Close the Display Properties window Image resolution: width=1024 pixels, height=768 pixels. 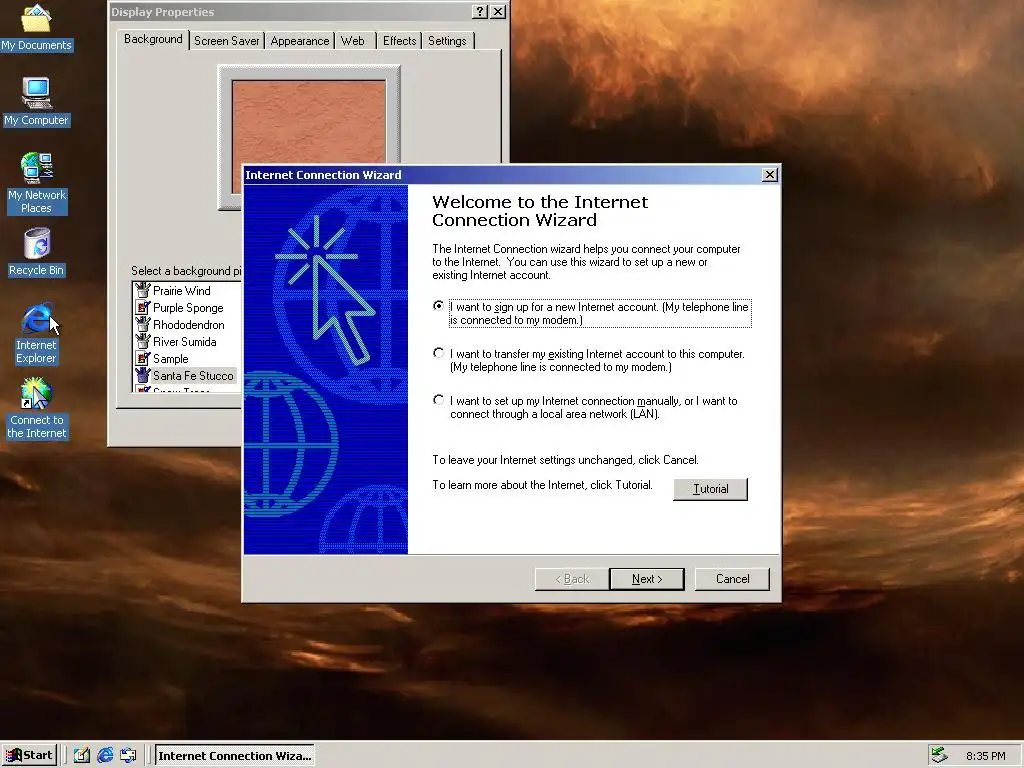pos(498,12)
